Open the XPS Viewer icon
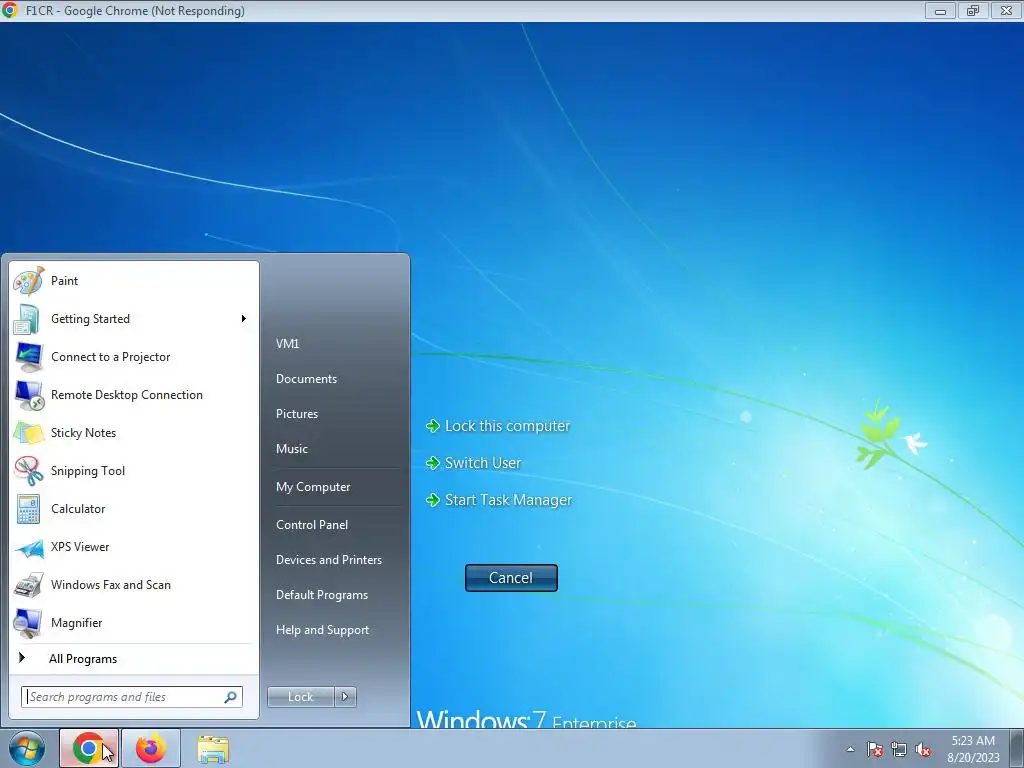This screenshot has height=768, width=1024. click(29, 547)
